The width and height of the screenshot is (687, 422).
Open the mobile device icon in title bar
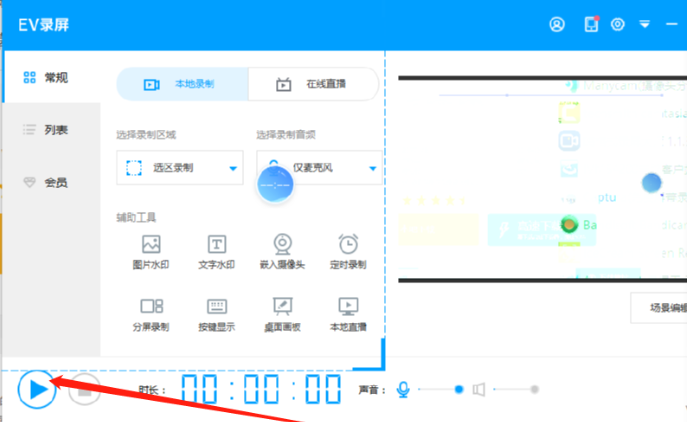pos(591,24)
